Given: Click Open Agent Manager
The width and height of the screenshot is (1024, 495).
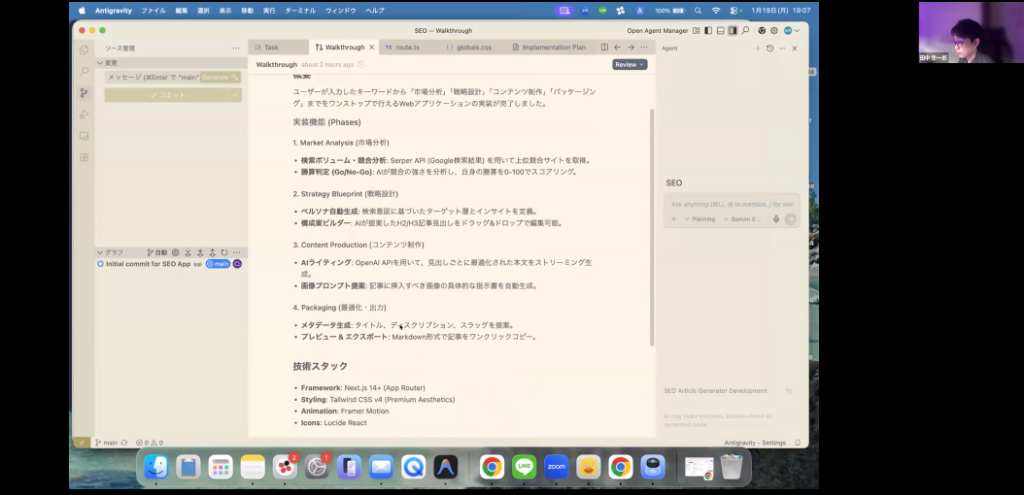Looking at the screenshot, I should tap(663, 31).
